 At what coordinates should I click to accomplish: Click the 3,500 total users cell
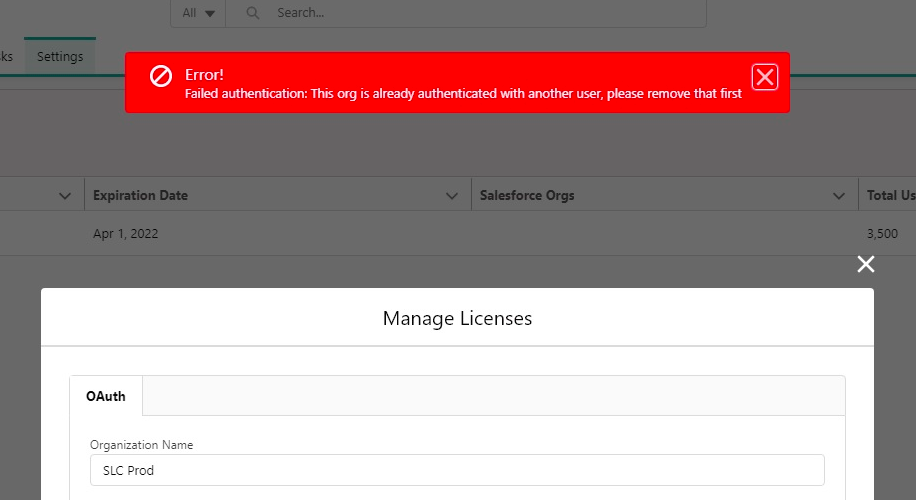[882, 234]
